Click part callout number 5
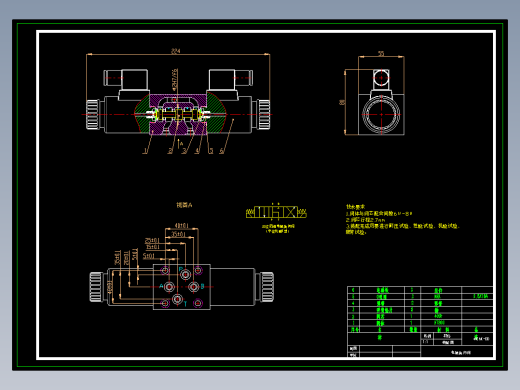This screenshot has width=520, height=390. [211, 151]
